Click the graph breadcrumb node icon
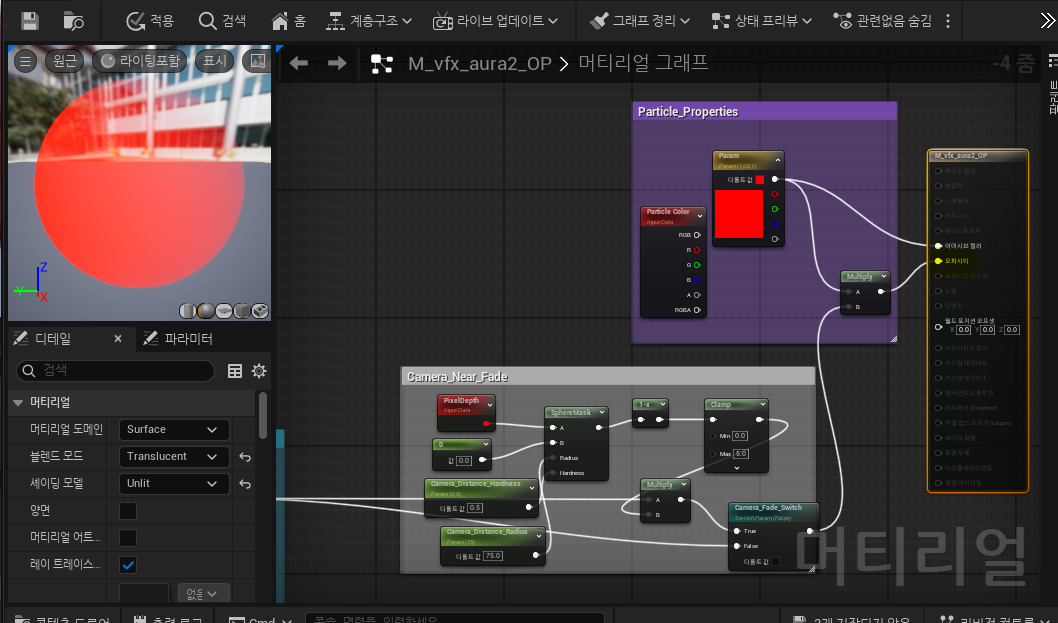 382,64
